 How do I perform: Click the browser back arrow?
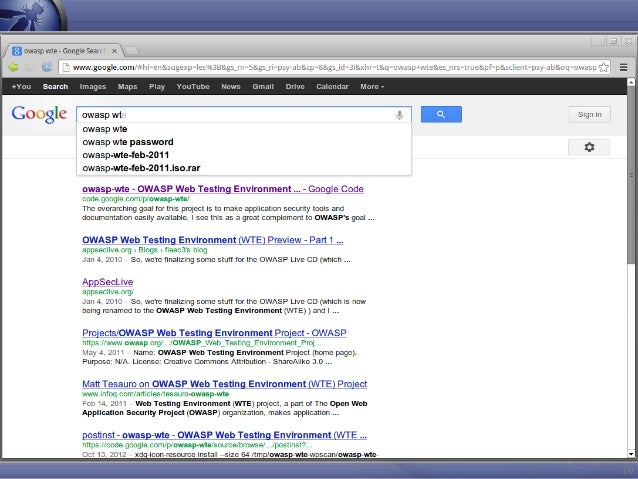(x=13, y=67)
